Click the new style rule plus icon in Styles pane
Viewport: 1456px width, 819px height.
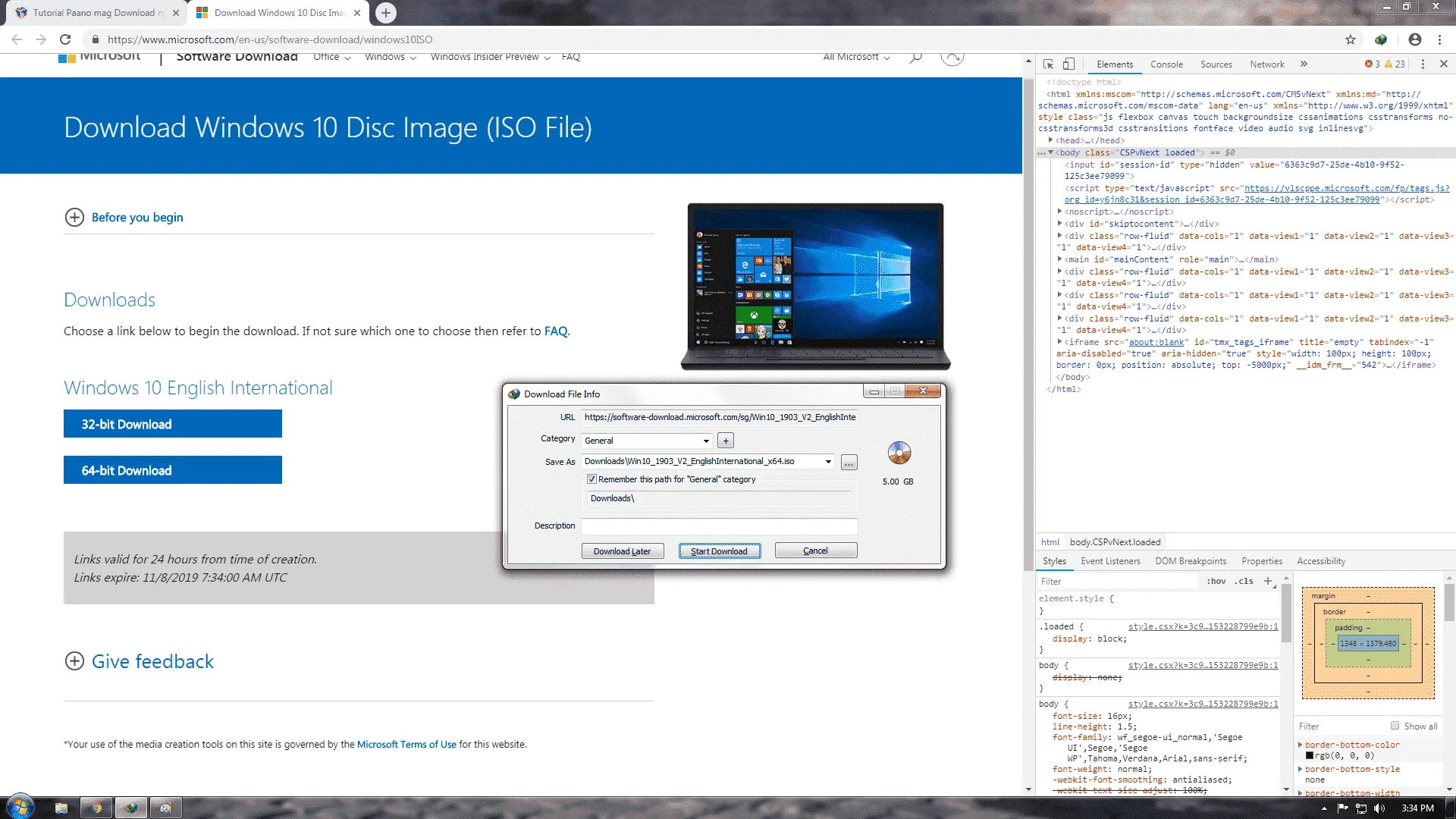coord(1268,582)
